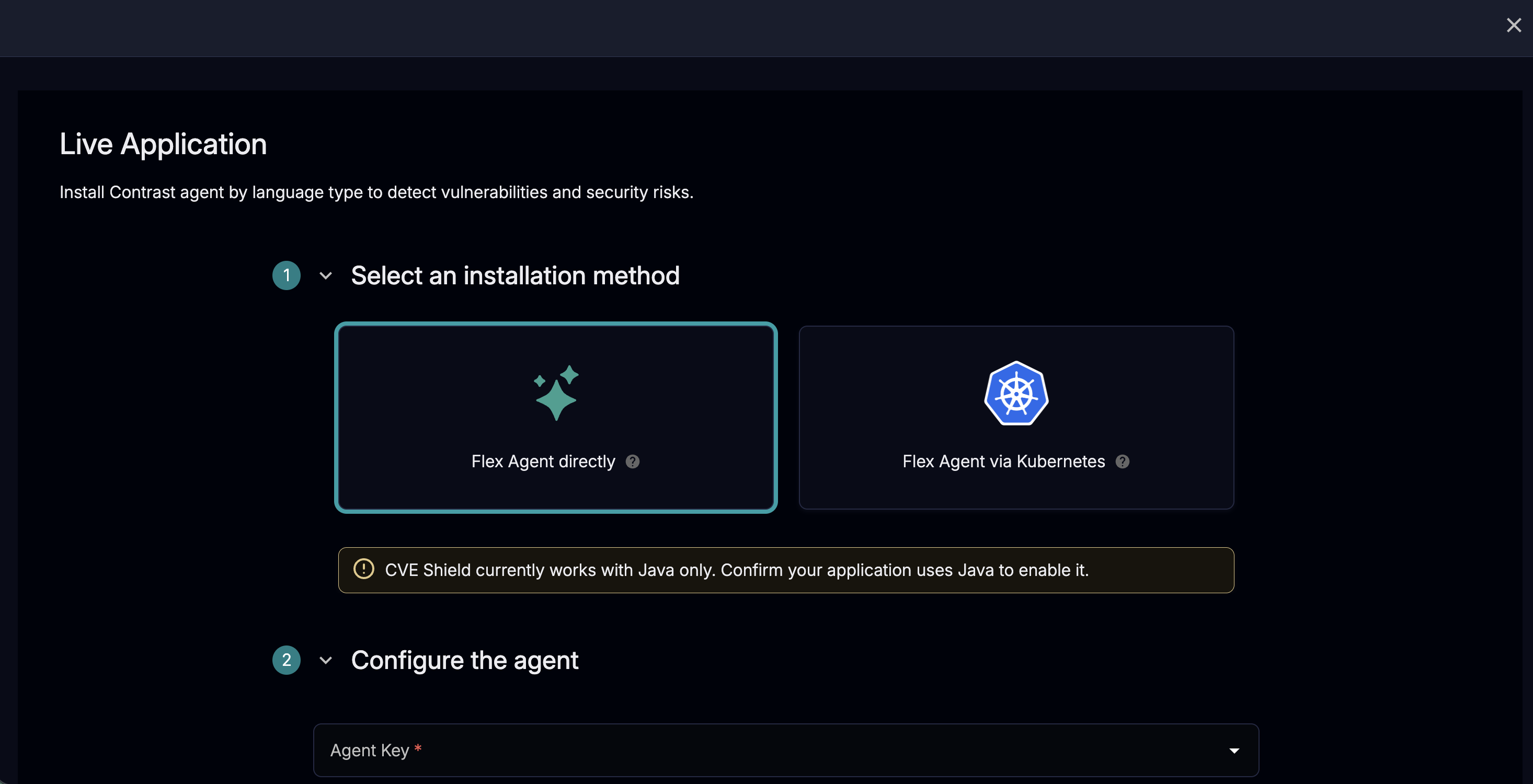Viewport: 1533px width, 784px height.
Task: Open the Agent Key dropdown
Action: [x=785, y=750]
